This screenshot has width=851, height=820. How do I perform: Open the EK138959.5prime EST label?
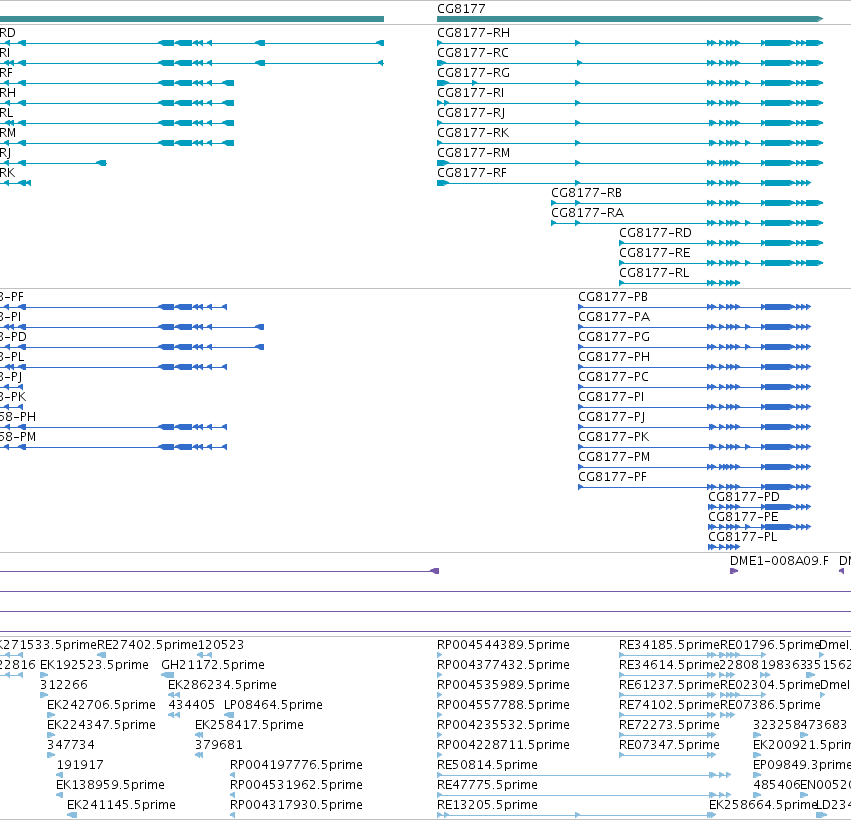pyautogui.click(x=110, y=785)
